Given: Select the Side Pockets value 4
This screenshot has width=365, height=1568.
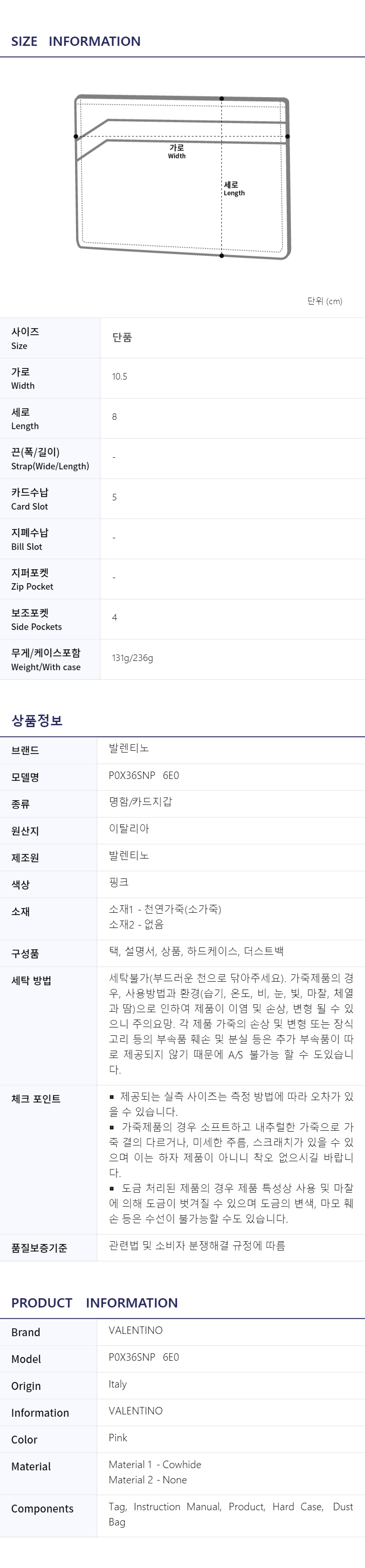Looking at the screenshot, I should pos(114,617).
